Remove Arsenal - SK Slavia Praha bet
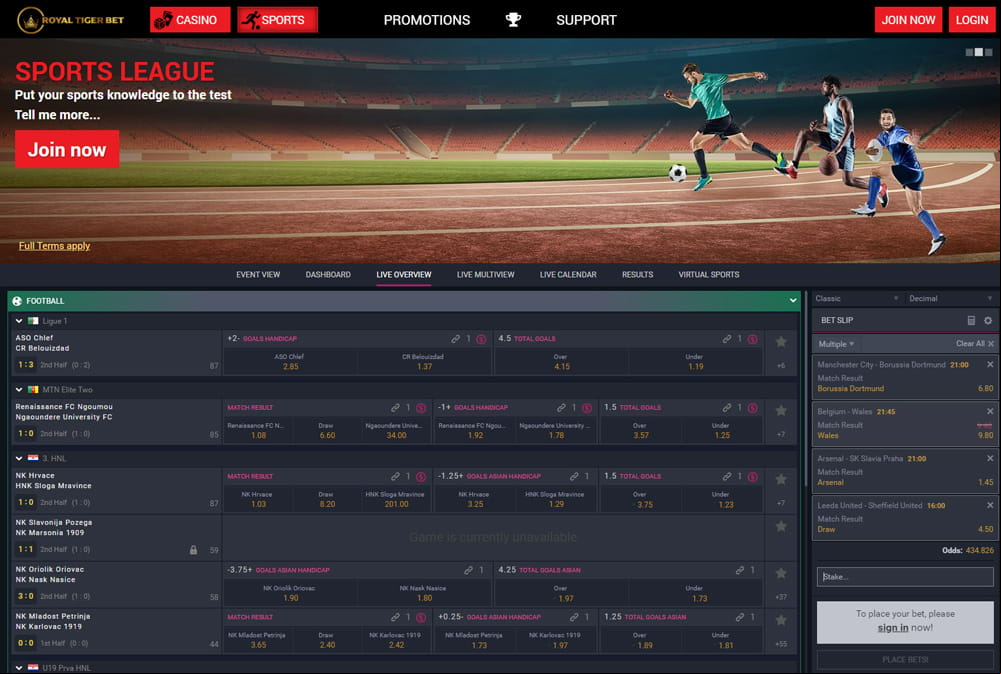 point(990,458)
